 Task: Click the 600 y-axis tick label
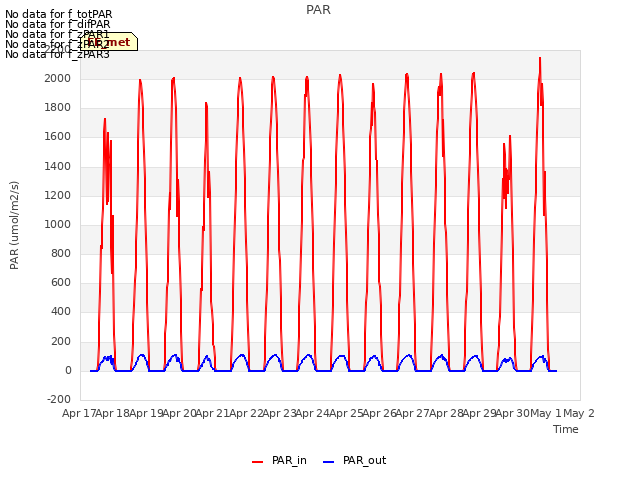[61, 283]
